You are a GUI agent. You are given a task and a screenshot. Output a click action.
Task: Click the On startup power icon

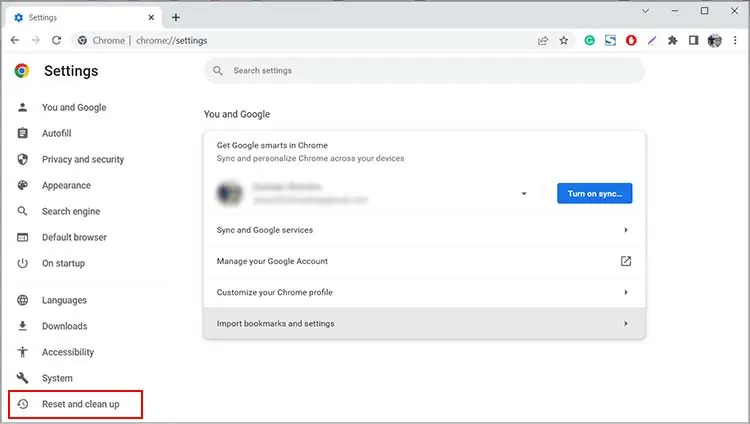click(x=22, y=263)
